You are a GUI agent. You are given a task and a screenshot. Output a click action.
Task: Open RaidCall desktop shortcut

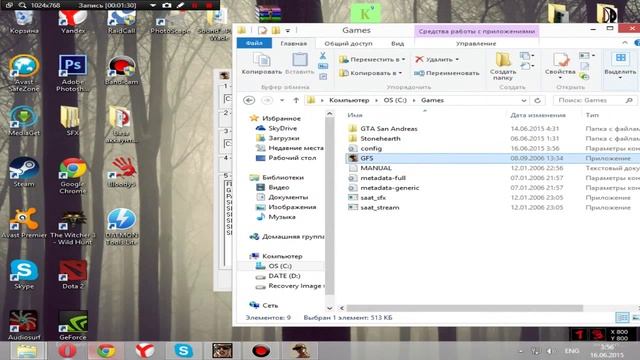(122, 21)
